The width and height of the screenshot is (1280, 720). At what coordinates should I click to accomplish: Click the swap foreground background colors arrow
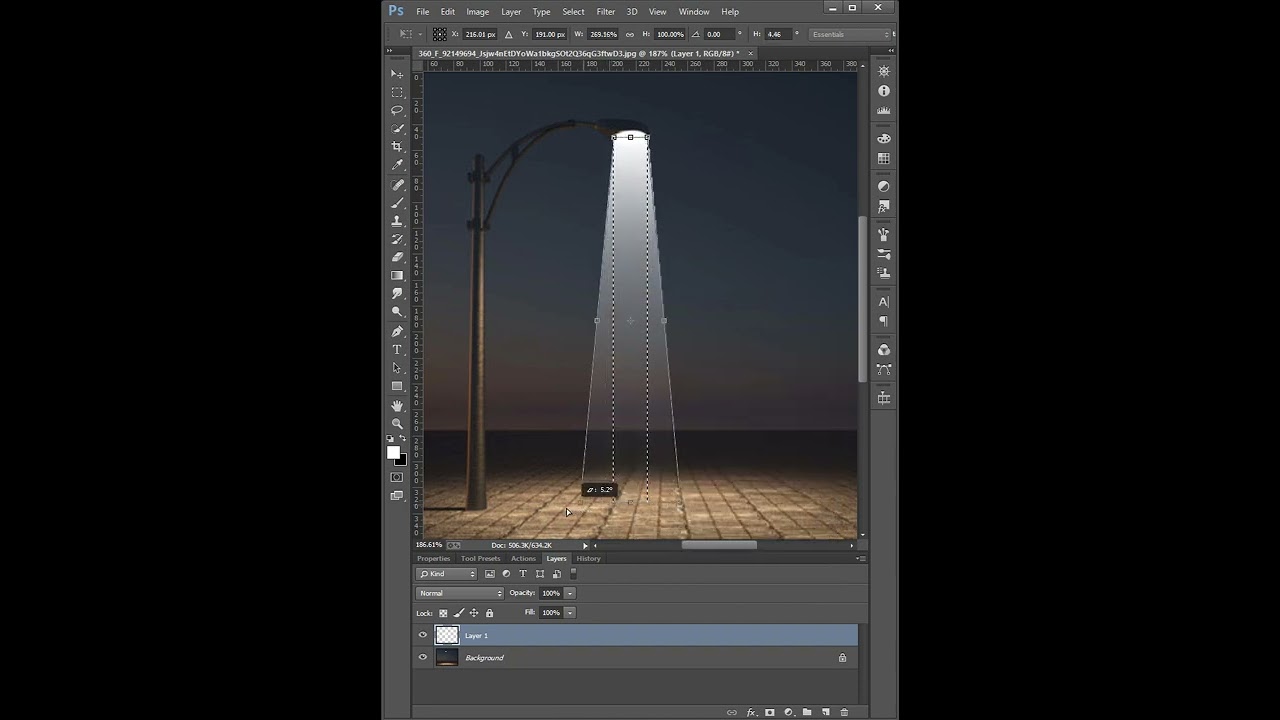coord(402,439)
